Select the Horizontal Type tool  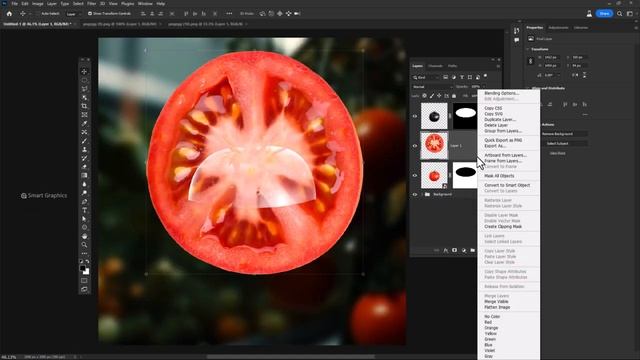[x=84, y=210]
